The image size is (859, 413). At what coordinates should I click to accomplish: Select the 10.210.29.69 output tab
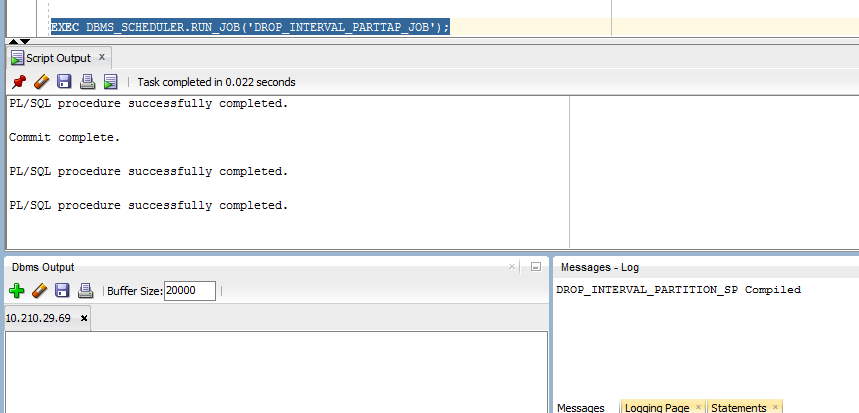coord(40,318)
